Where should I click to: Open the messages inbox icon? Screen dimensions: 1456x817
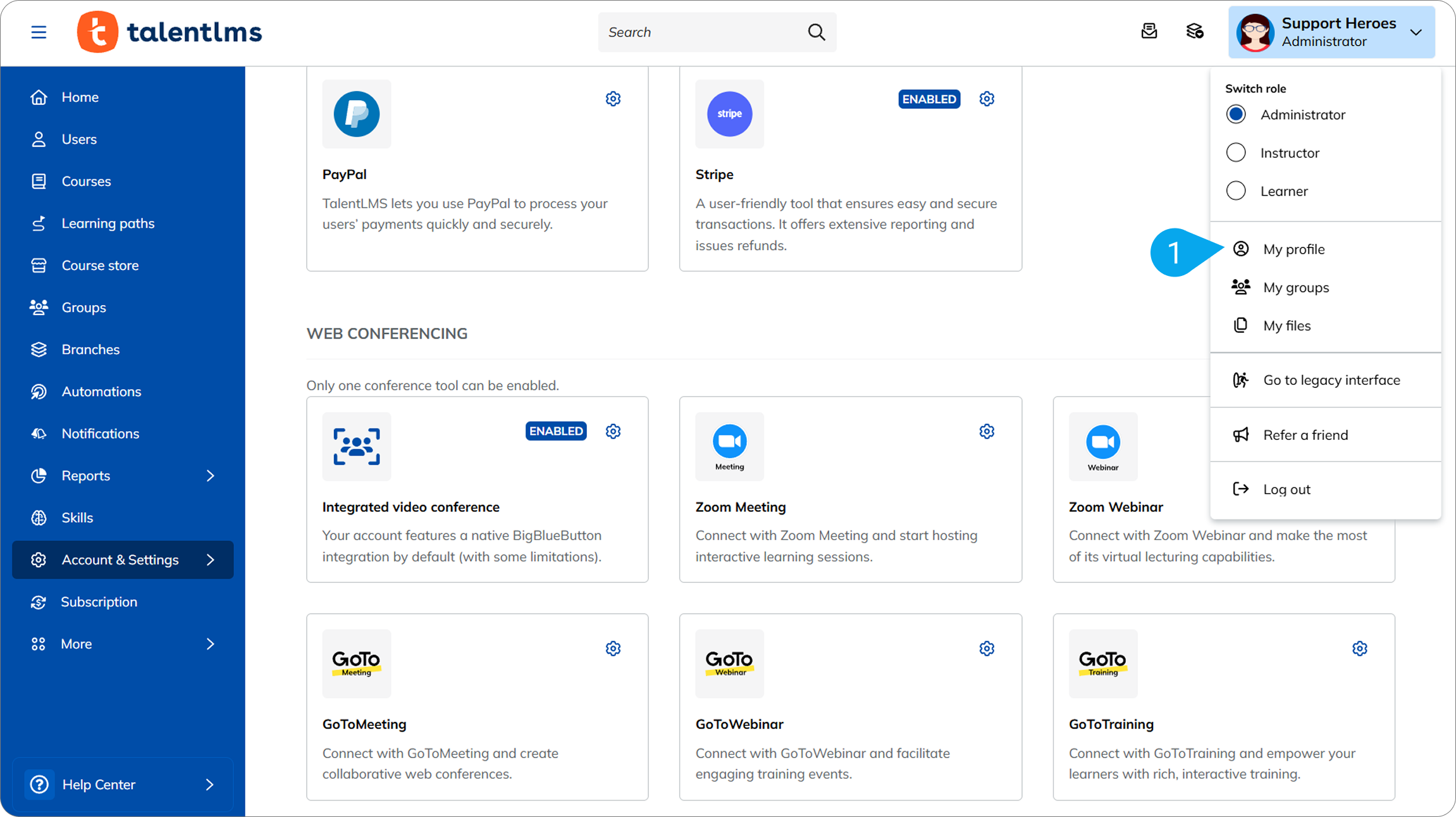point(1149,32)
